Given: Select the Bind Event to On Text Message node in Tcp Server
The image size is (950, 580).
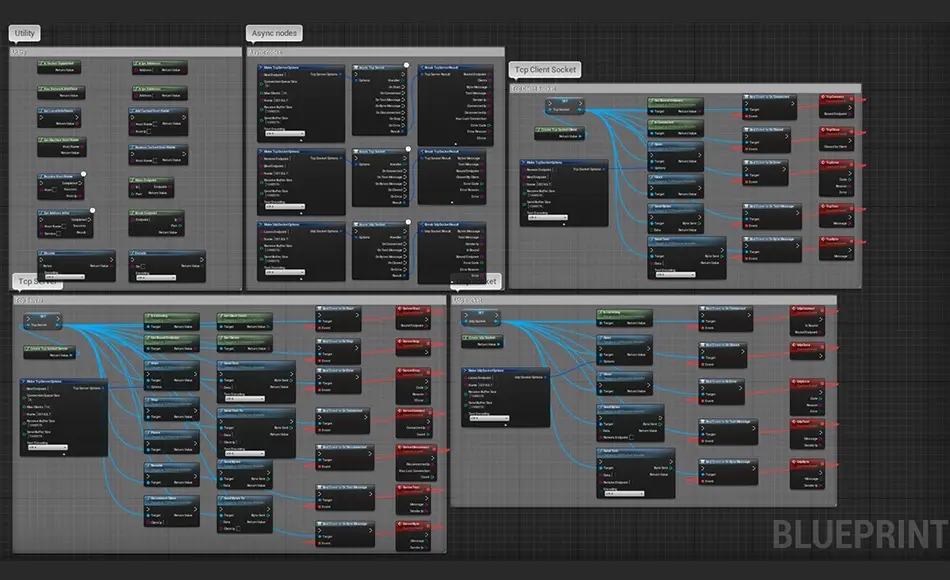Looking at the screenshot, I should (345, 497).
